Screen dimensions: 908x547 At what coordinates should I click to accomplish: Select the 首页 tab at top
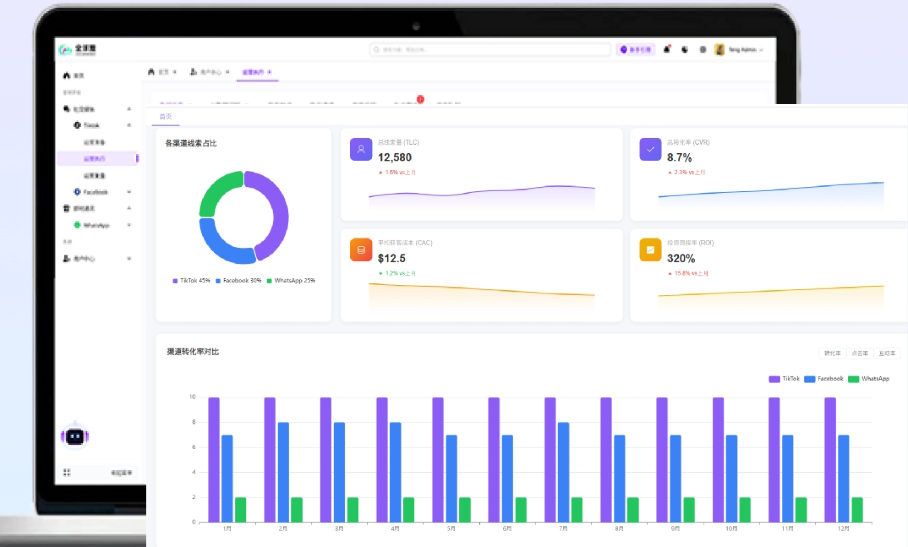tap(162, 72)
